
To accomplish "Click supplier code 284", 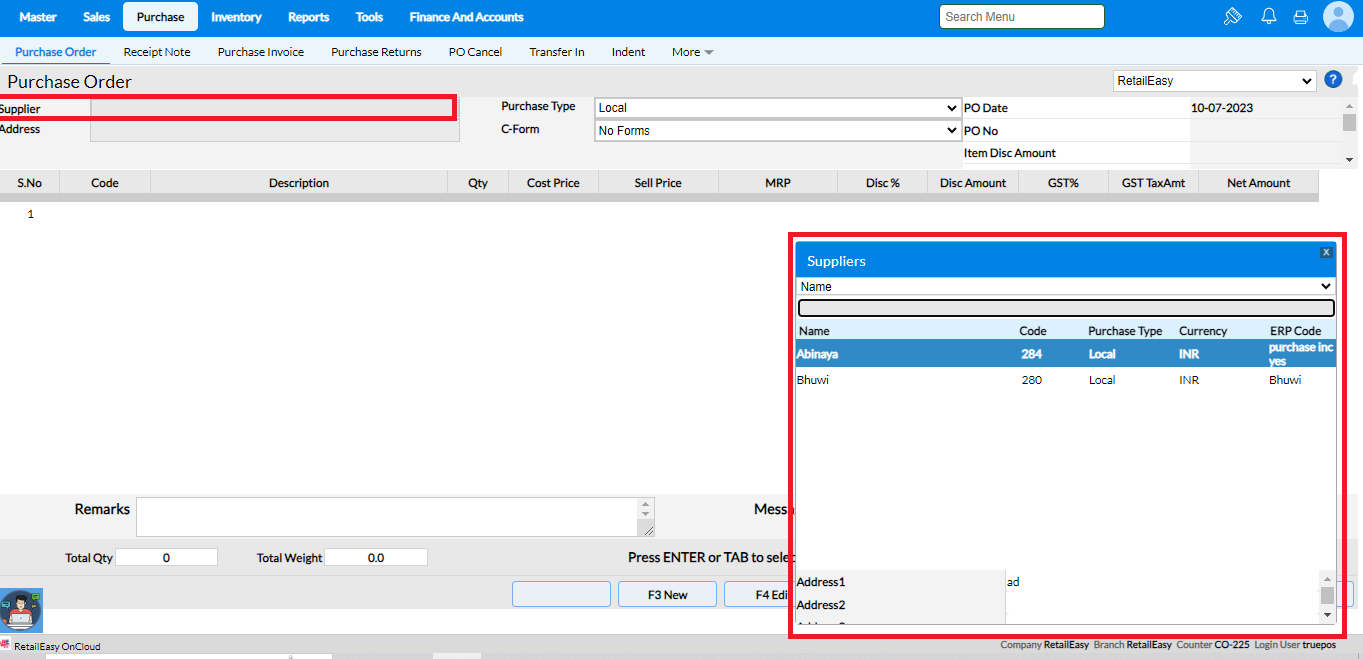I will coord(1032,354).
